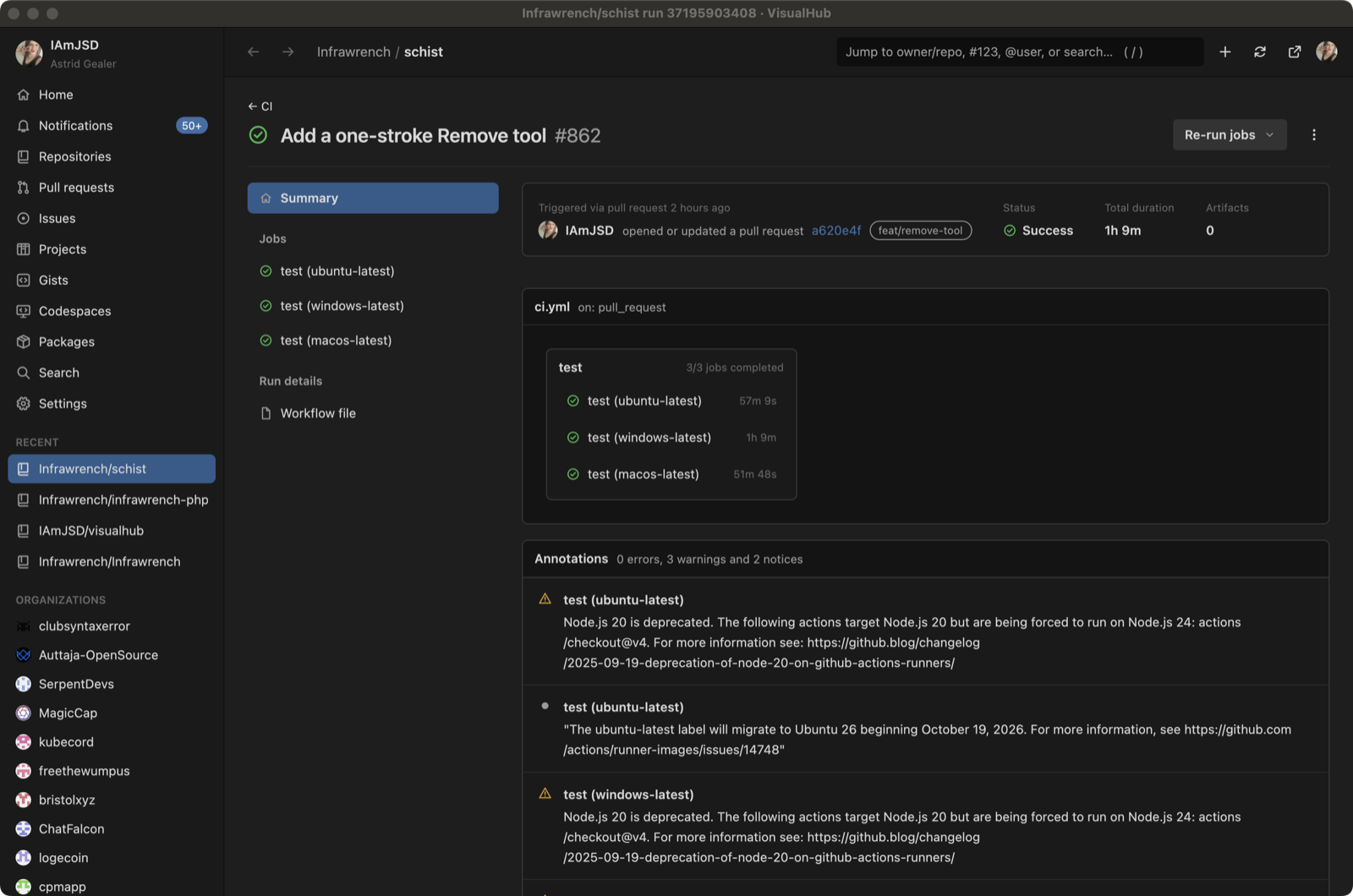
Task: Open the MagicCap organization
Action: click(x=112, y=713)
